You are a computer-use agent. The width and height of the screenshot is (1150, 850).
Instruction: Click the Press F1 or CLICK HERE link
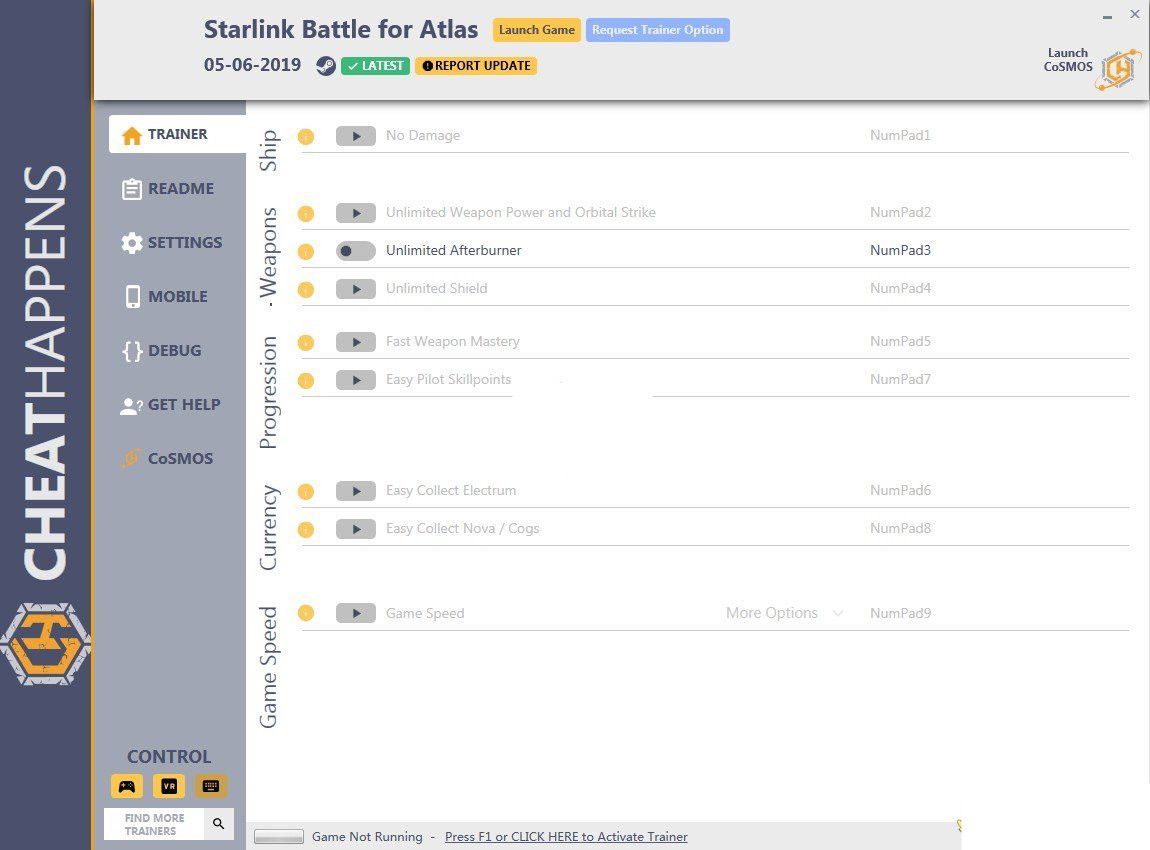click(566, 837)
